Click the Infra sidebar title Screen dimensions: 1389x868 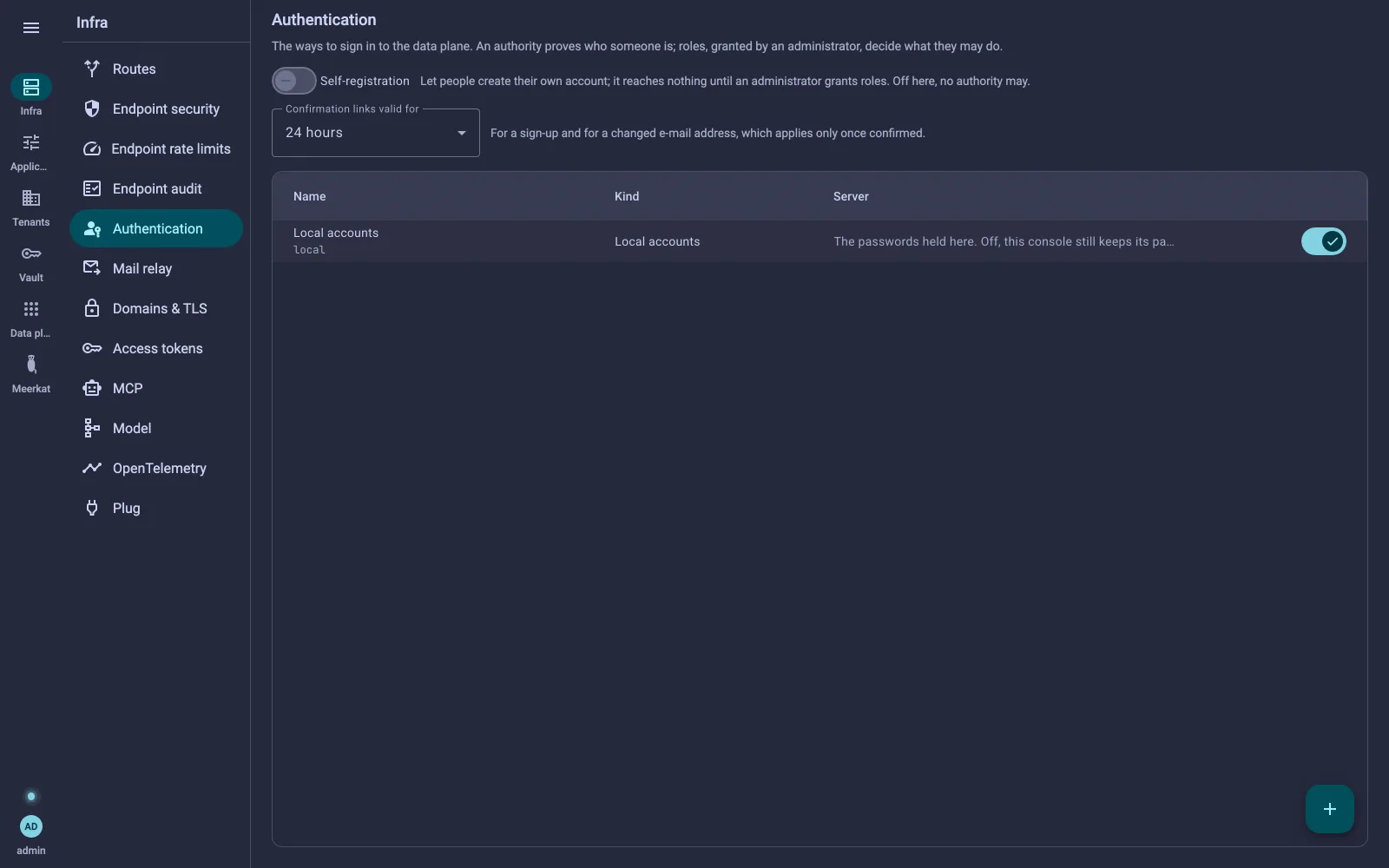click(92, 23)
